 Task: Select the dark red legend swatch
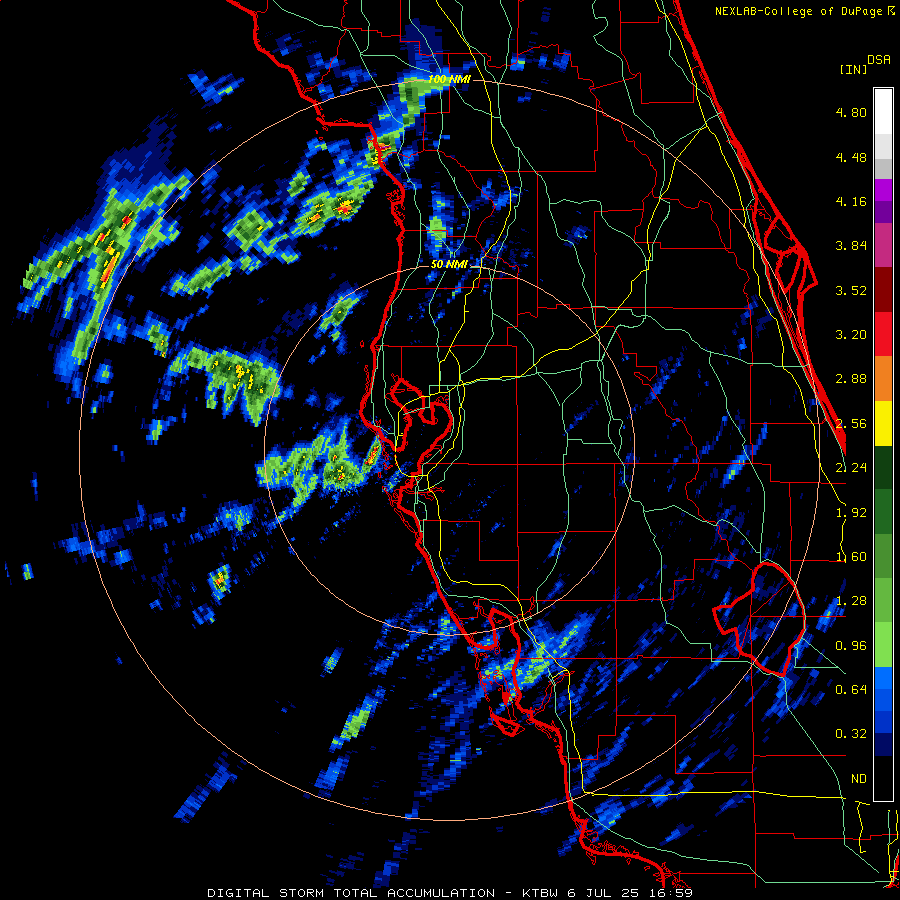(883, 290)
